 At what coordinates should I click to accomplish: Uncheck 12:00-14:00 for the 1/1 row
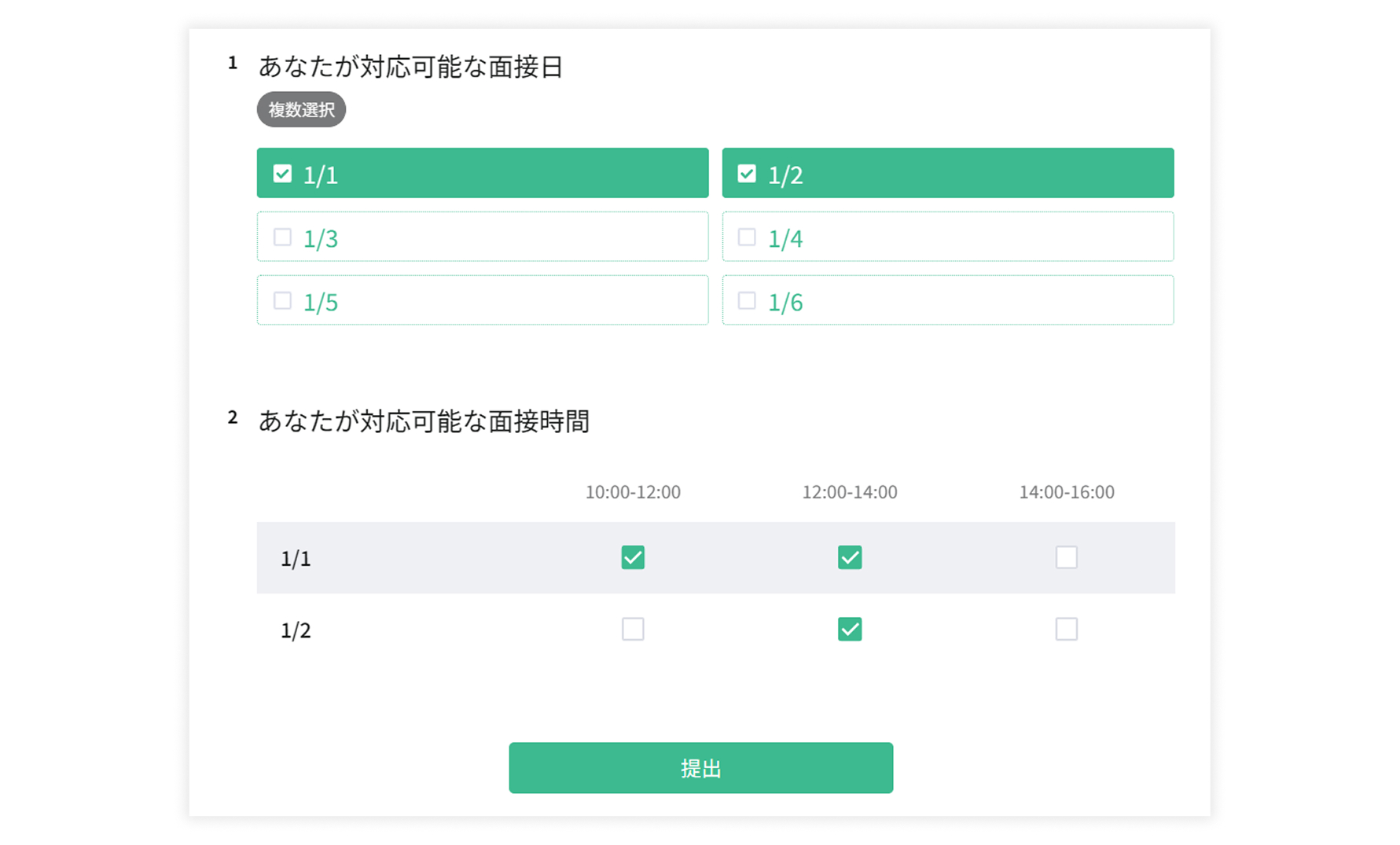850,557
